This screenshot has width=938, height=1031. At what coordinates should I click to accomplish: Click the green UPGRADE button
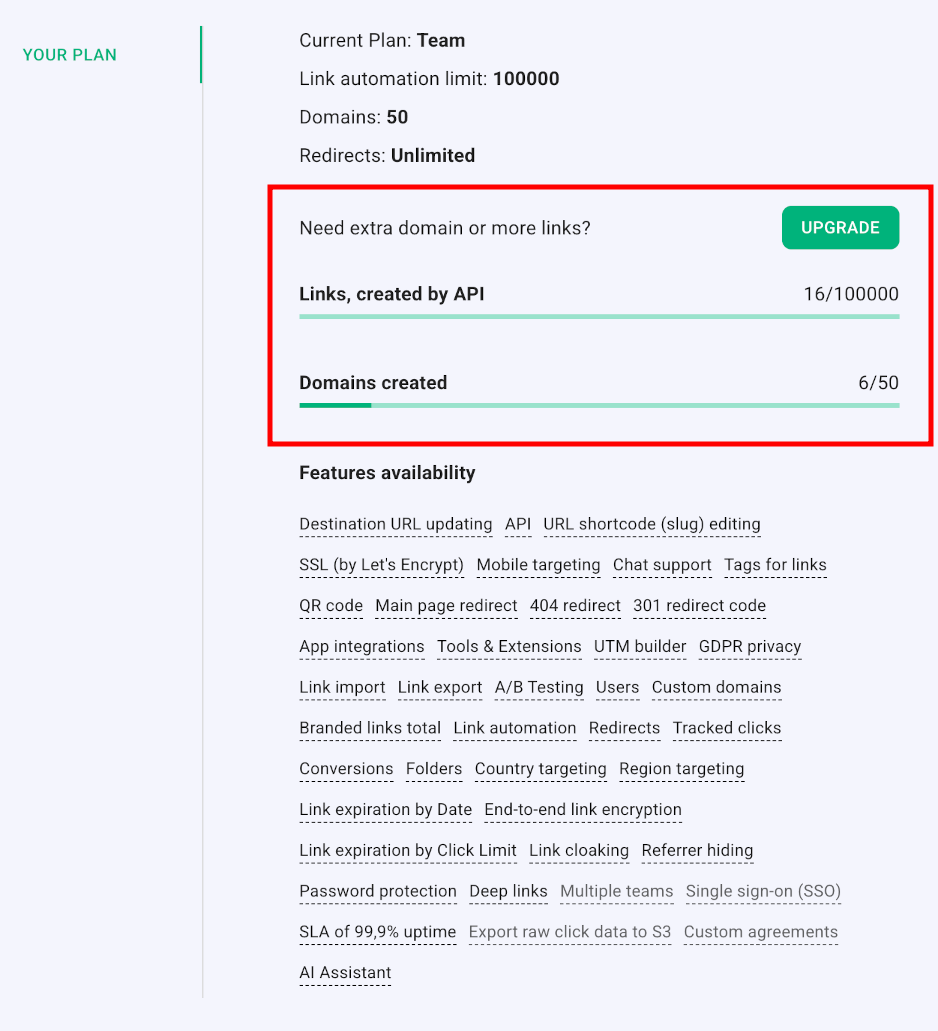pyautogui.click(x=840, y=228)
